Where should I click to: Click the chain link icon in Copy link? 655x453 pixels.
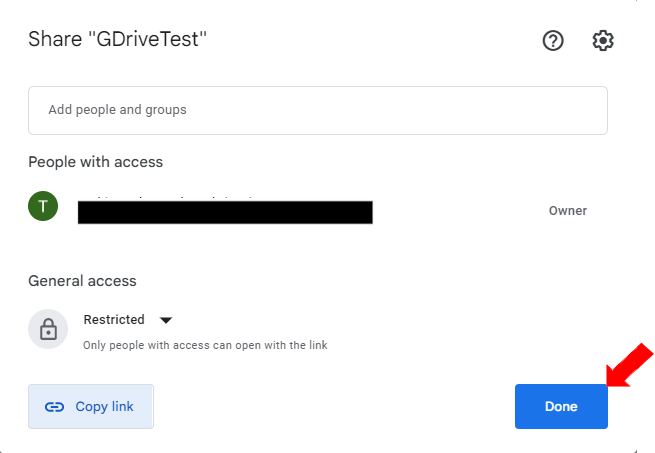55,407
